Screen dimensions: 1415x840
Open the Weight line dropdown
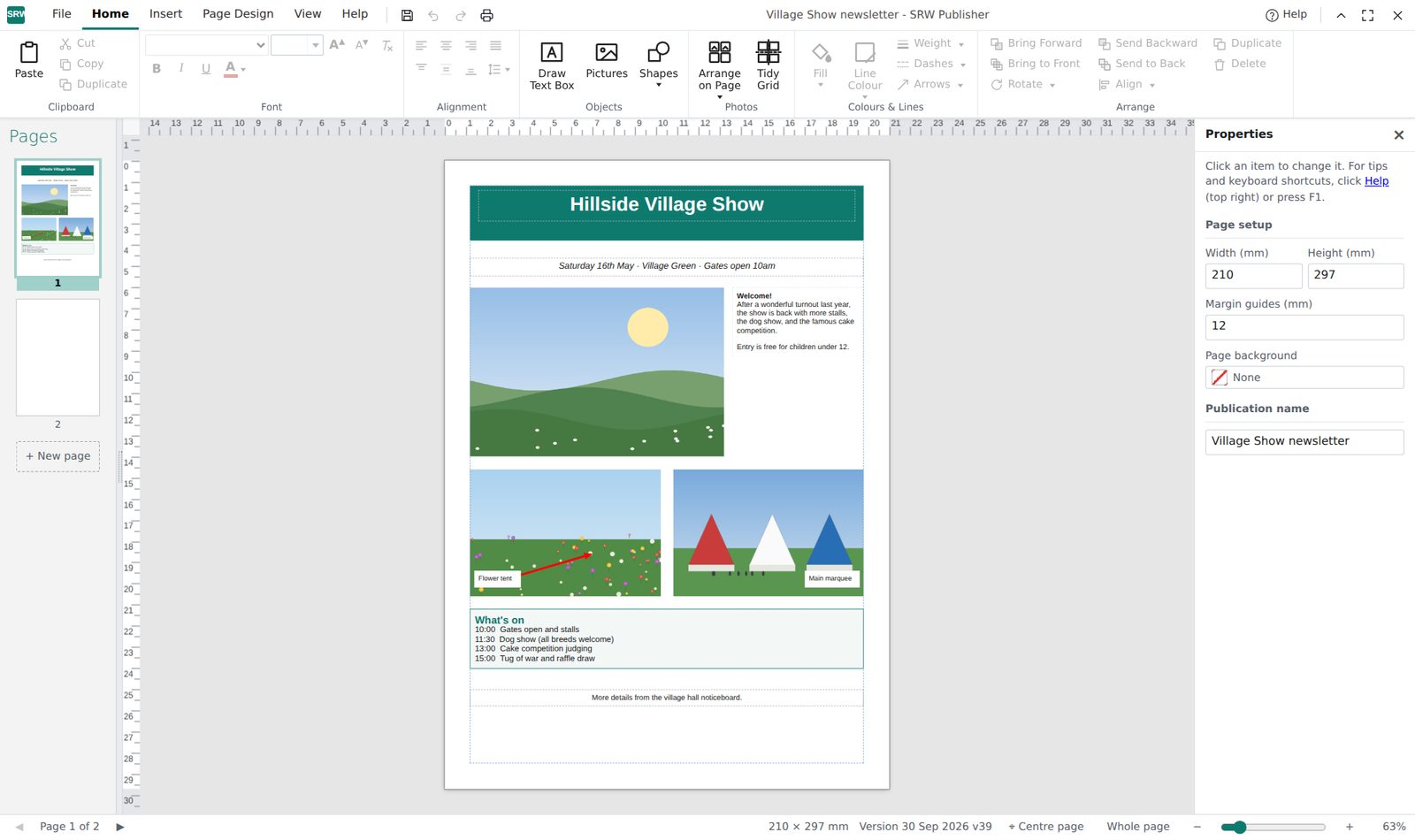tap(930, 43)
